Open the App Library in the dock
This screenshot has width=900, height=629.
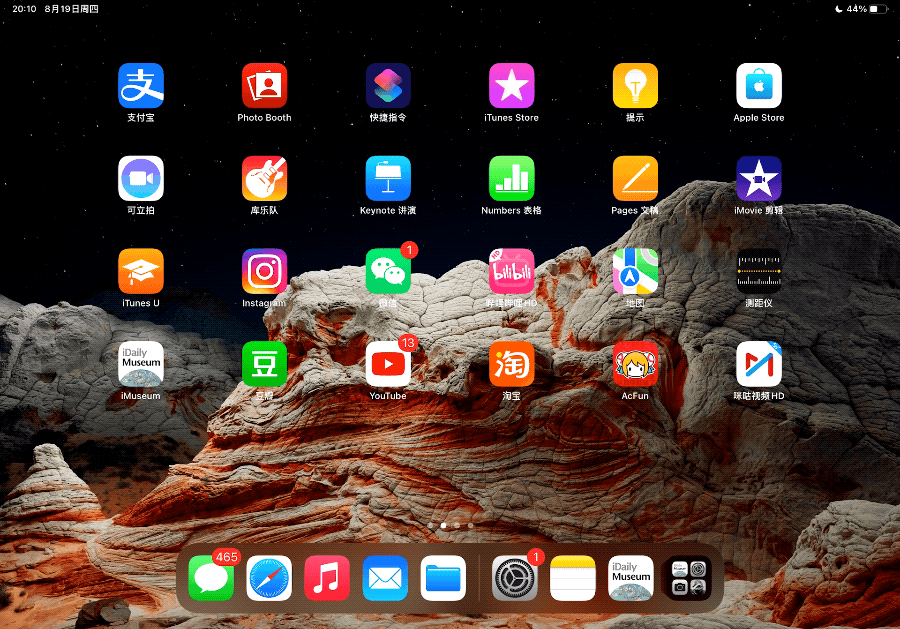pos(689,578)
